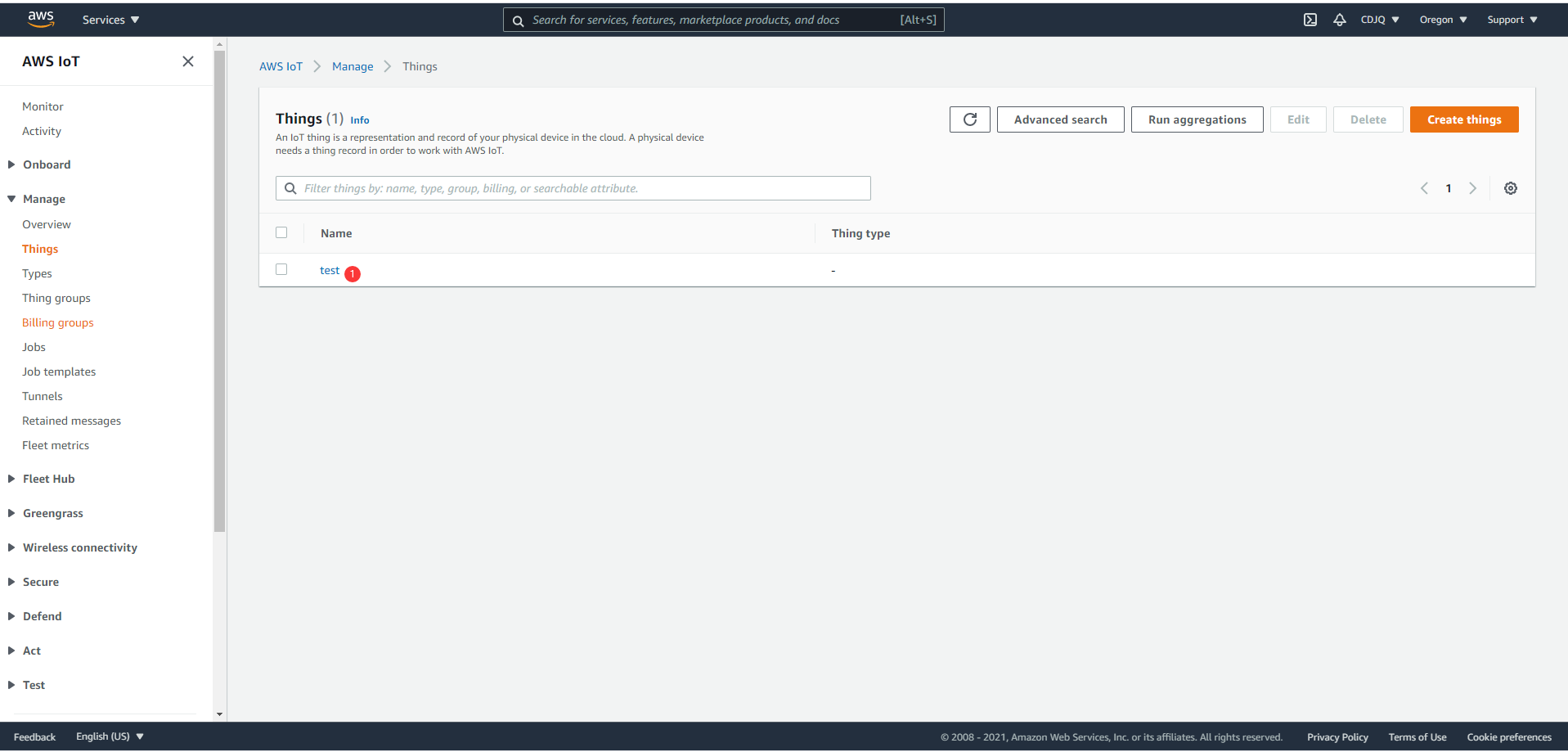Image resolution: width=1568 pixels, height=752 pixels.
Task: Expand the Secure section
Action: pyautogui.click(x=11, y=582)
